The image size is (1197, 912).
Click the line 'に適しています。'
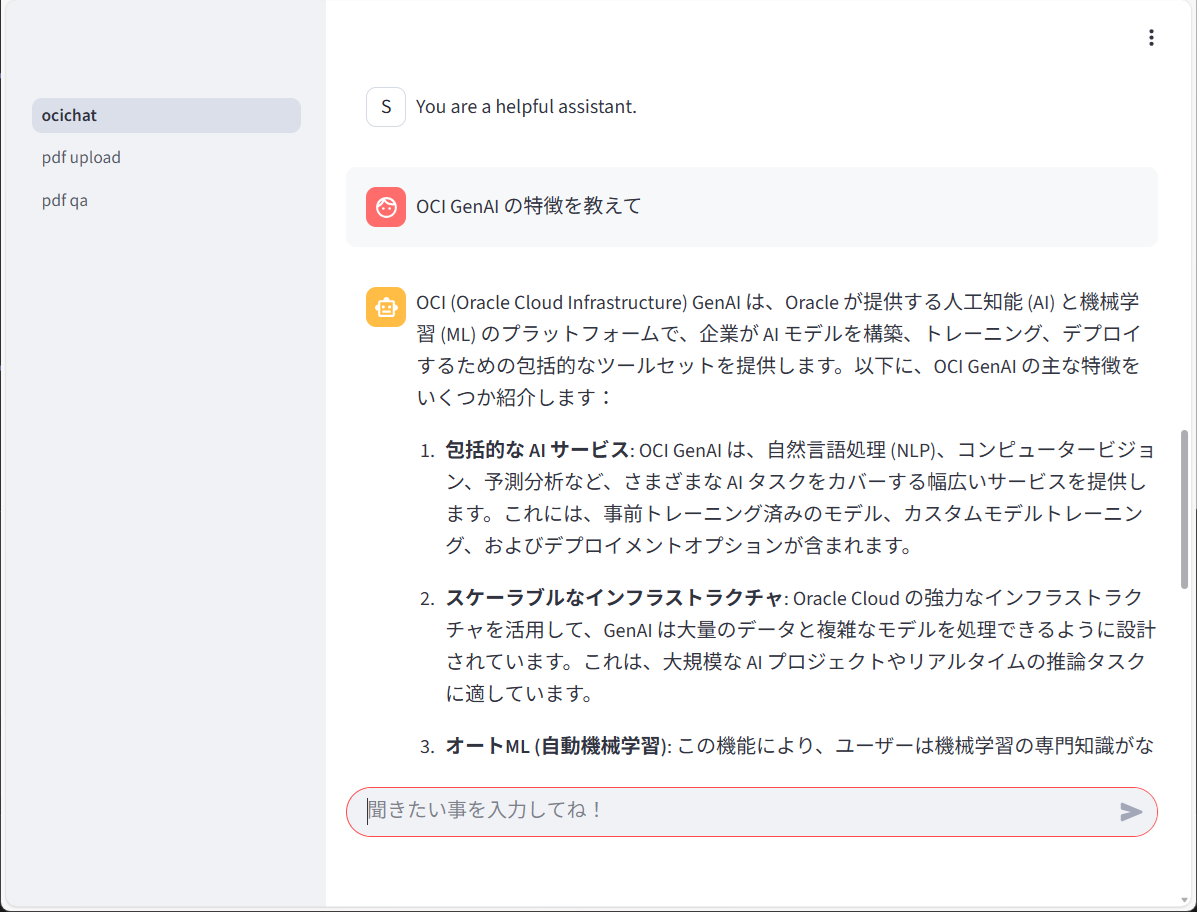(520, 694)
